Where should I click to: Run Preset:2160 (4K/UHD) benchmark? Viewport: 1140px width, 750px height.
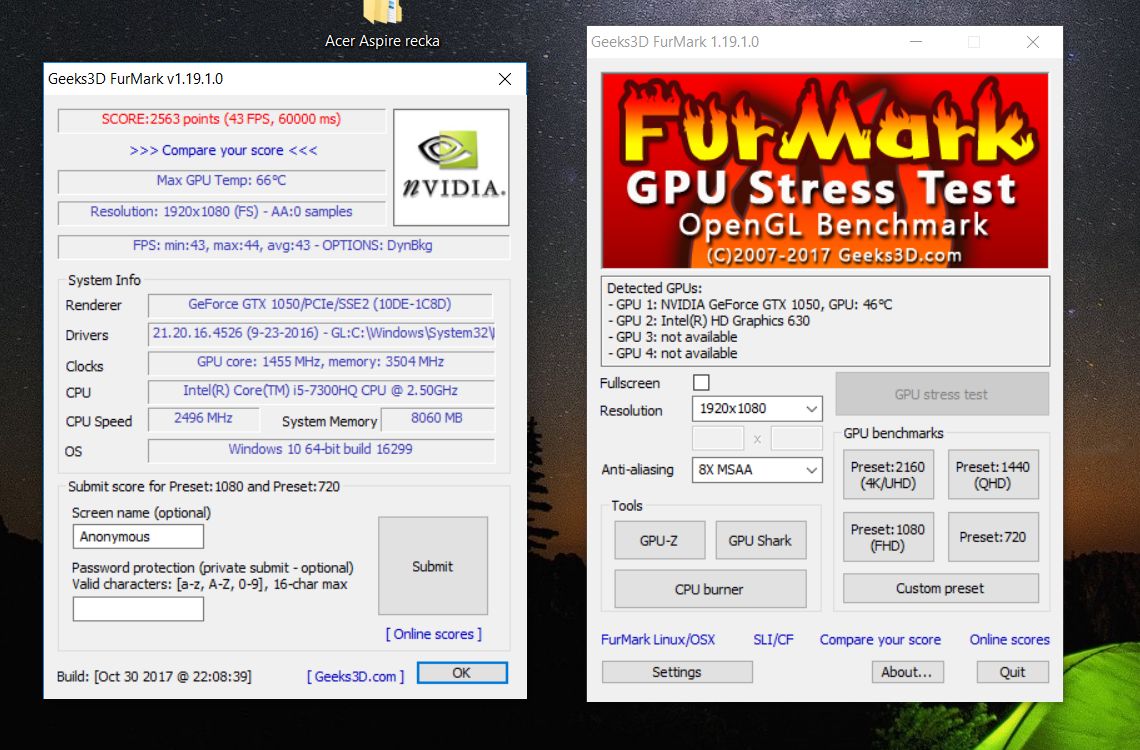pos(888,475)
